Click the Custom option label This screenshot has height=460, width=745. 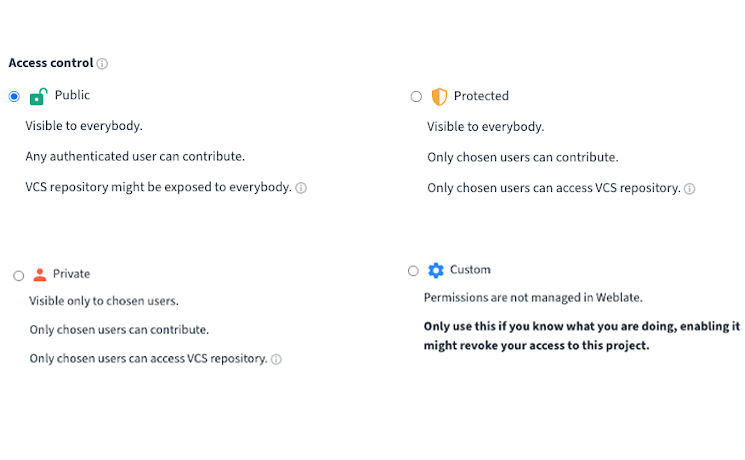470,270
